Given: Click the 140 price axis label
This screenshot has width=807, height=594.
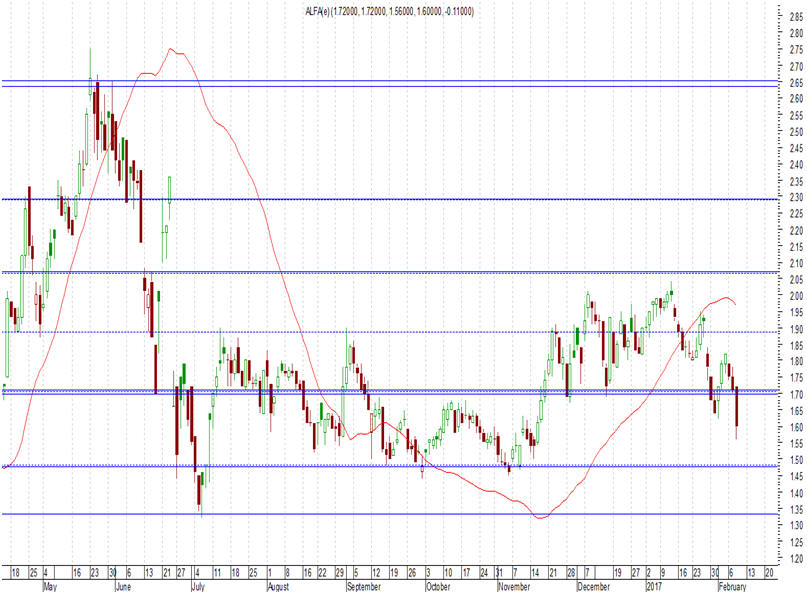Looking at the screenshot, I should pyautogui.click(x=796, y=493).
